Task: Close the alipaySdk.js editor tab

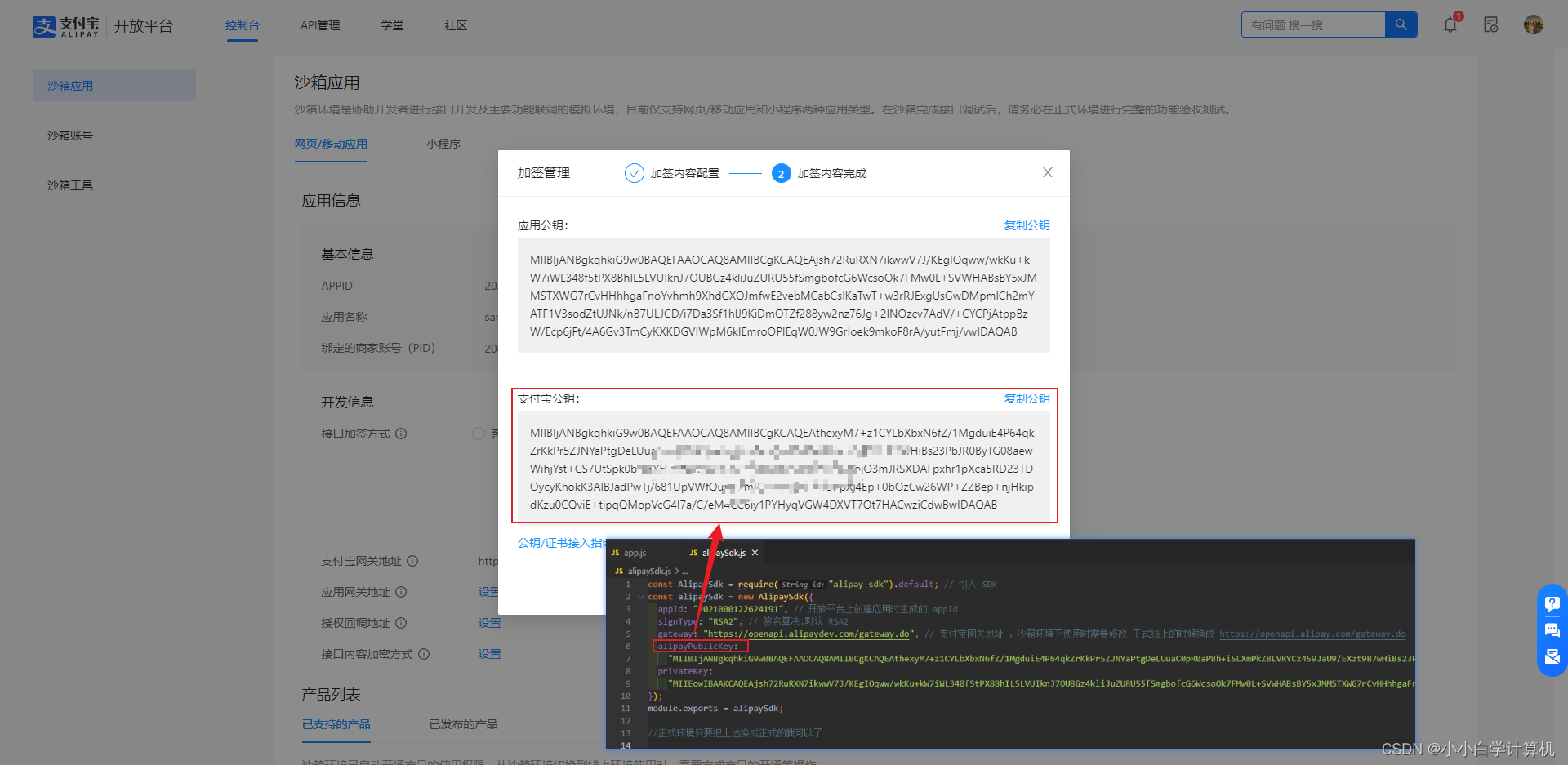Action: click(755, 553)
